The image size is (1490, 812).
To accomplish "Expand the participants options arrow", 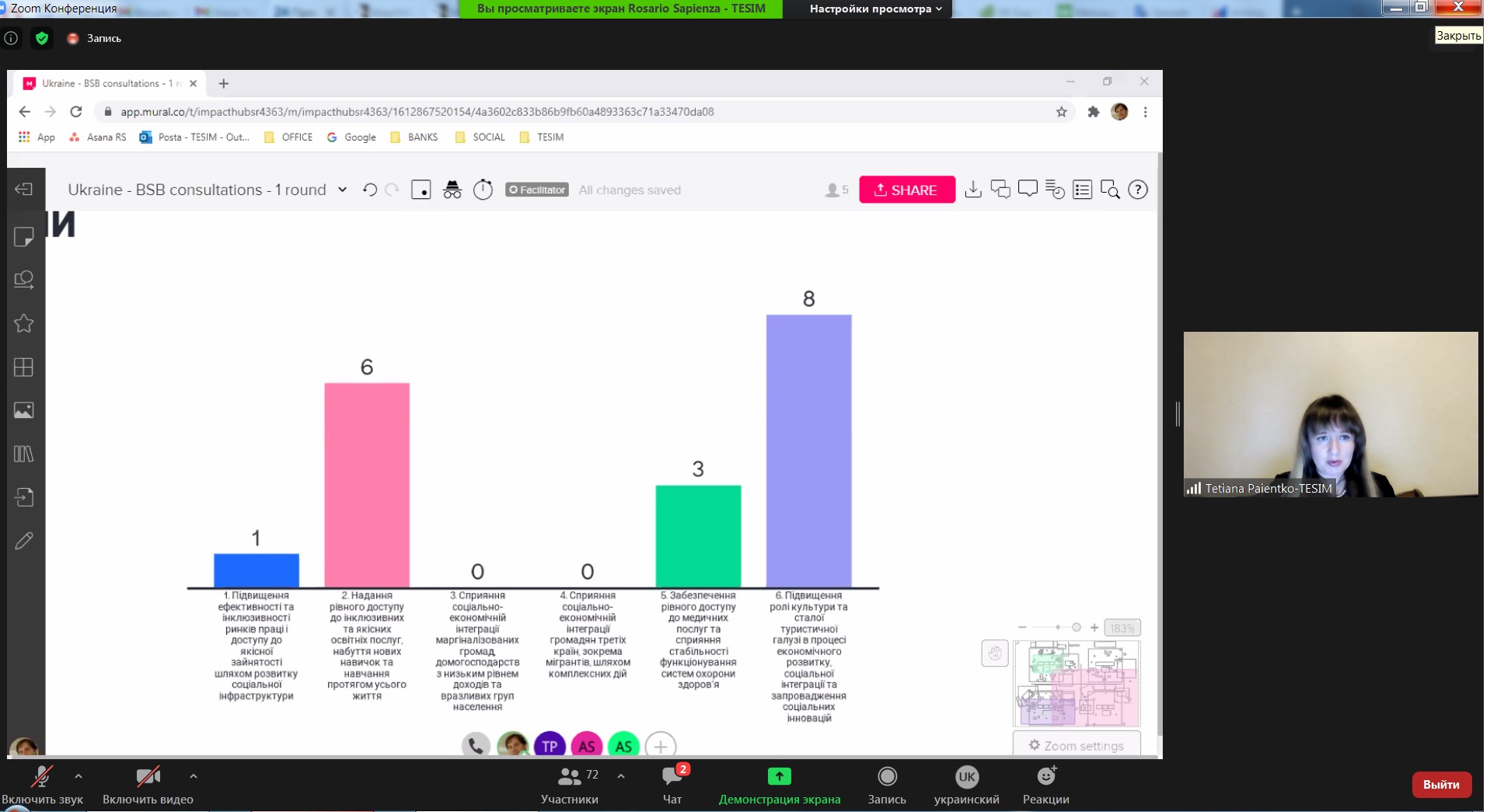I will pyautogui.click(x=621, y=775).
